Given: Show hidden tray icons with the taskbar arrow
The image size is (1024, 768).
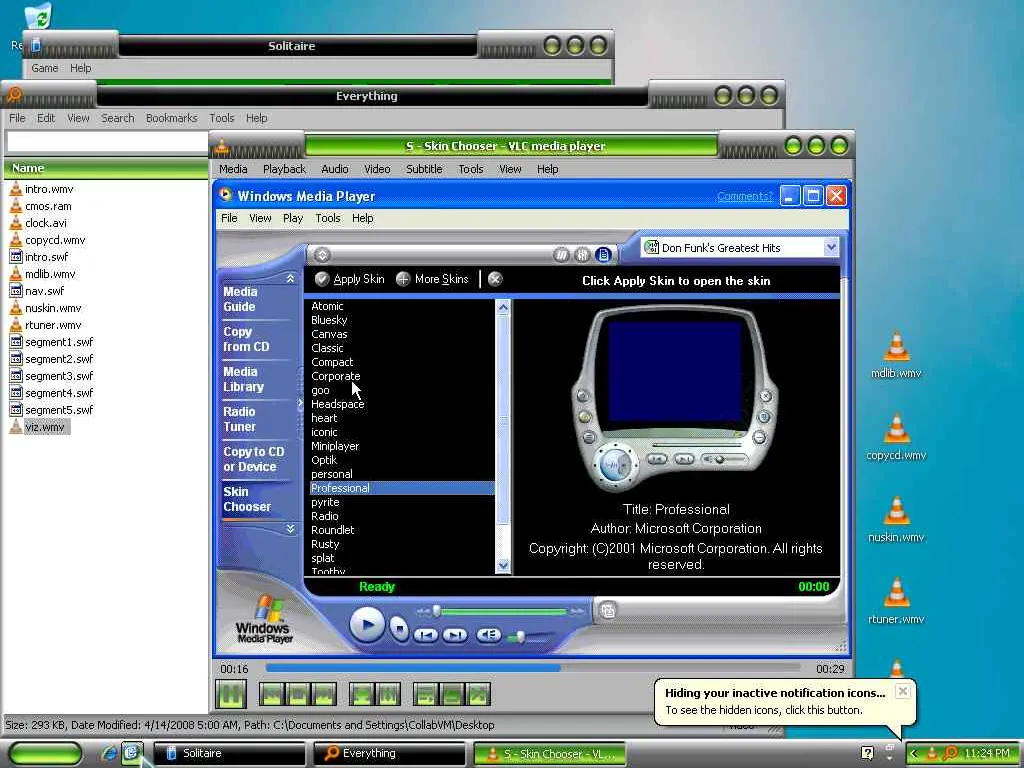Looking at the screenshot, I should click(914, 753).
